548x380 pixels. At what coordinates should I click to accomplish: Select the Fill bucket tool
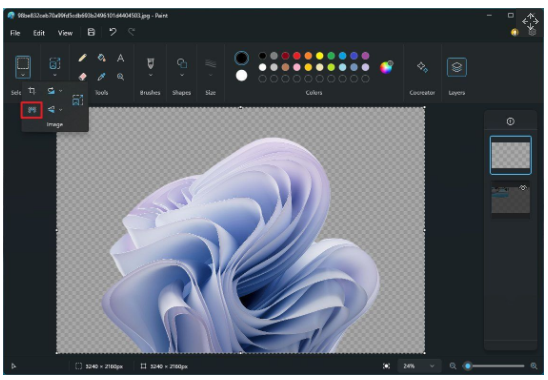tap(101, 58)
